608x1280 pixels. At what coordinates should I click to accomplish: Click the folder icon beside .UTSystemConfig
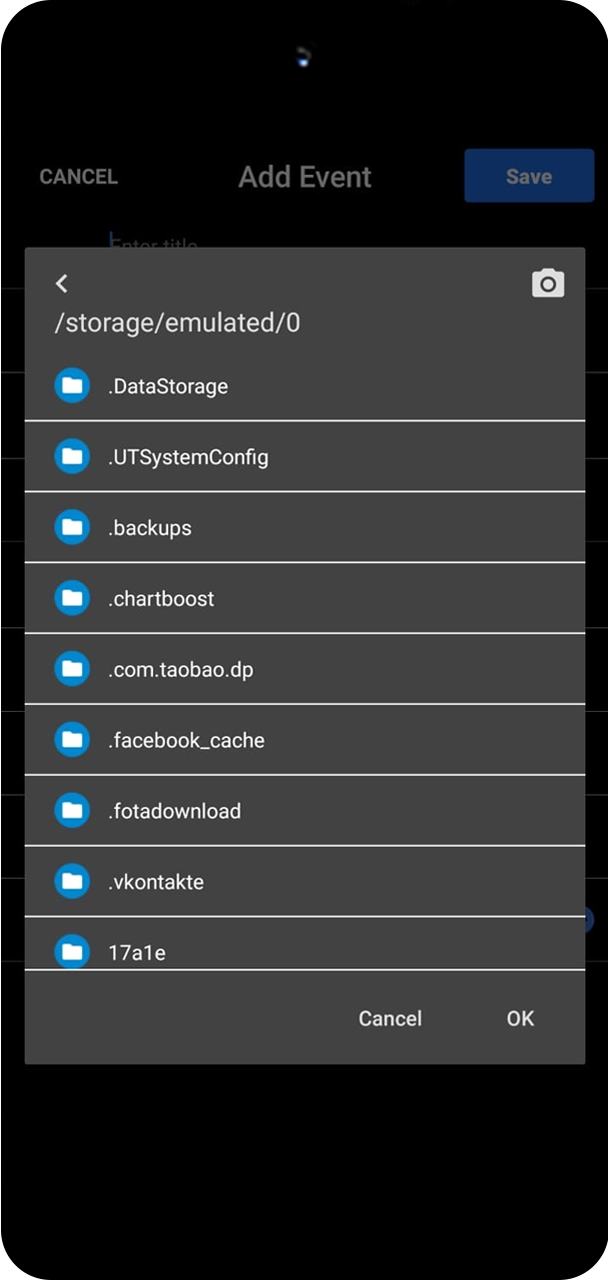tap(72, 456)
